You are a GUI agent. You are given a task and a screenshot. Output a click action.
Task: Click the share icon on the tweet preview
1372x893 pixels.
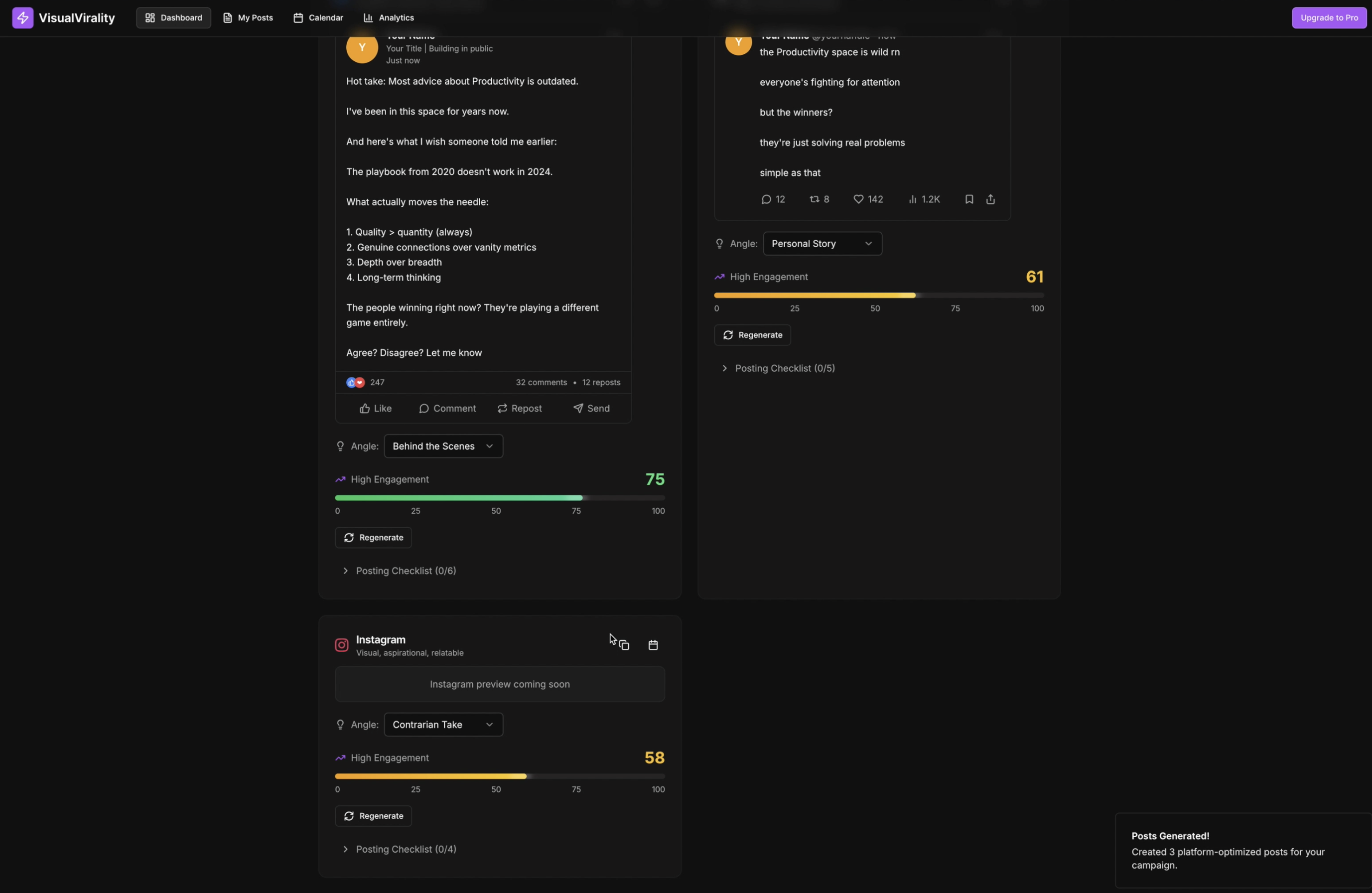990,199
